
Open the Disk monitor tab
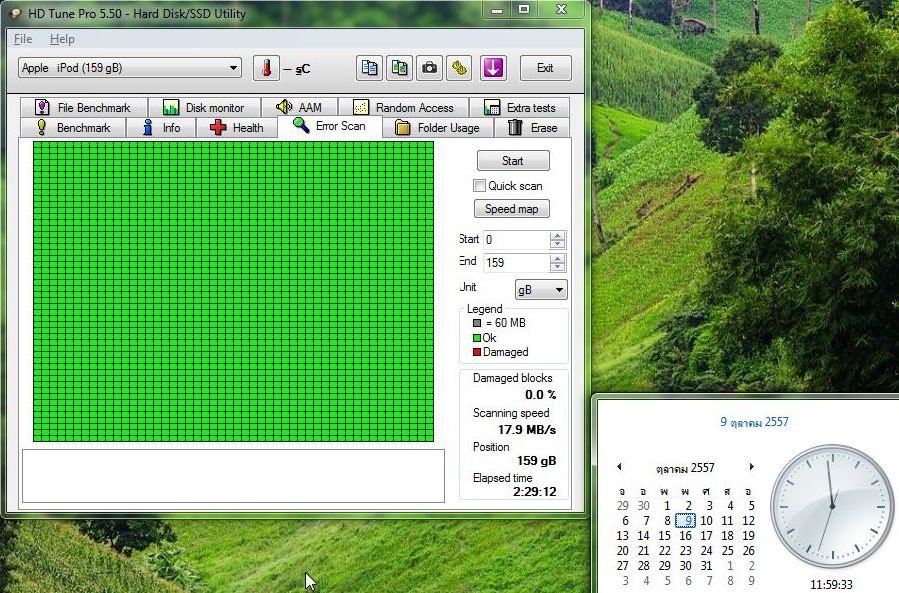click(204, 108)
